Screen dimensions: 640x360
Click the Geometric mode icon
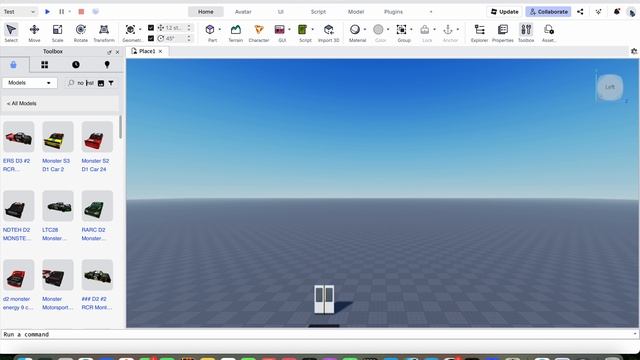[x=130, y=29]
